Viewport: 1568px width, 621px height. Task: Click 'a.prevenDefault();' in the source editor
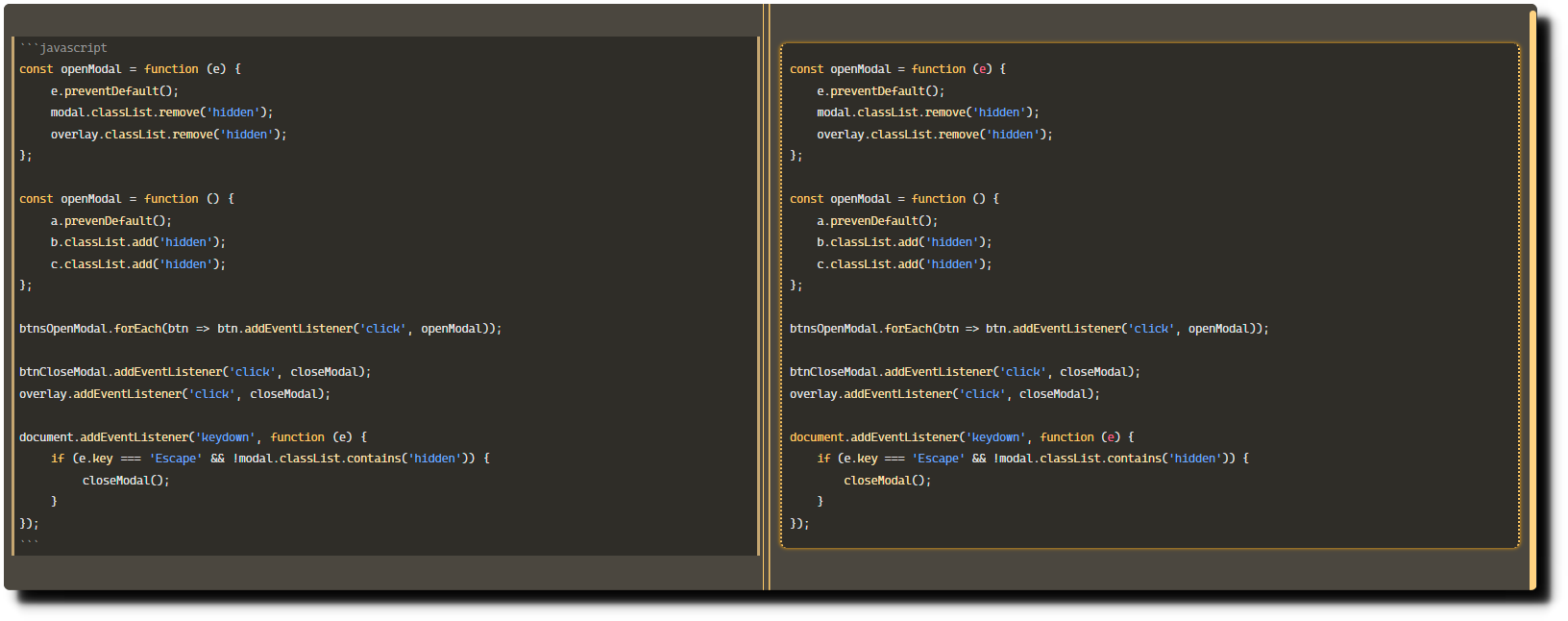(x=111, y=221)
